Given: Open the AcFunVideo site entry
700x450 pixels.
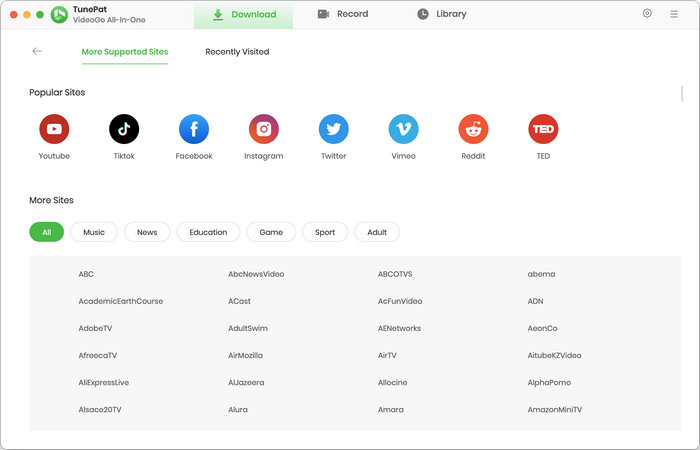Looking at the screenshot, I should (400, 301).
